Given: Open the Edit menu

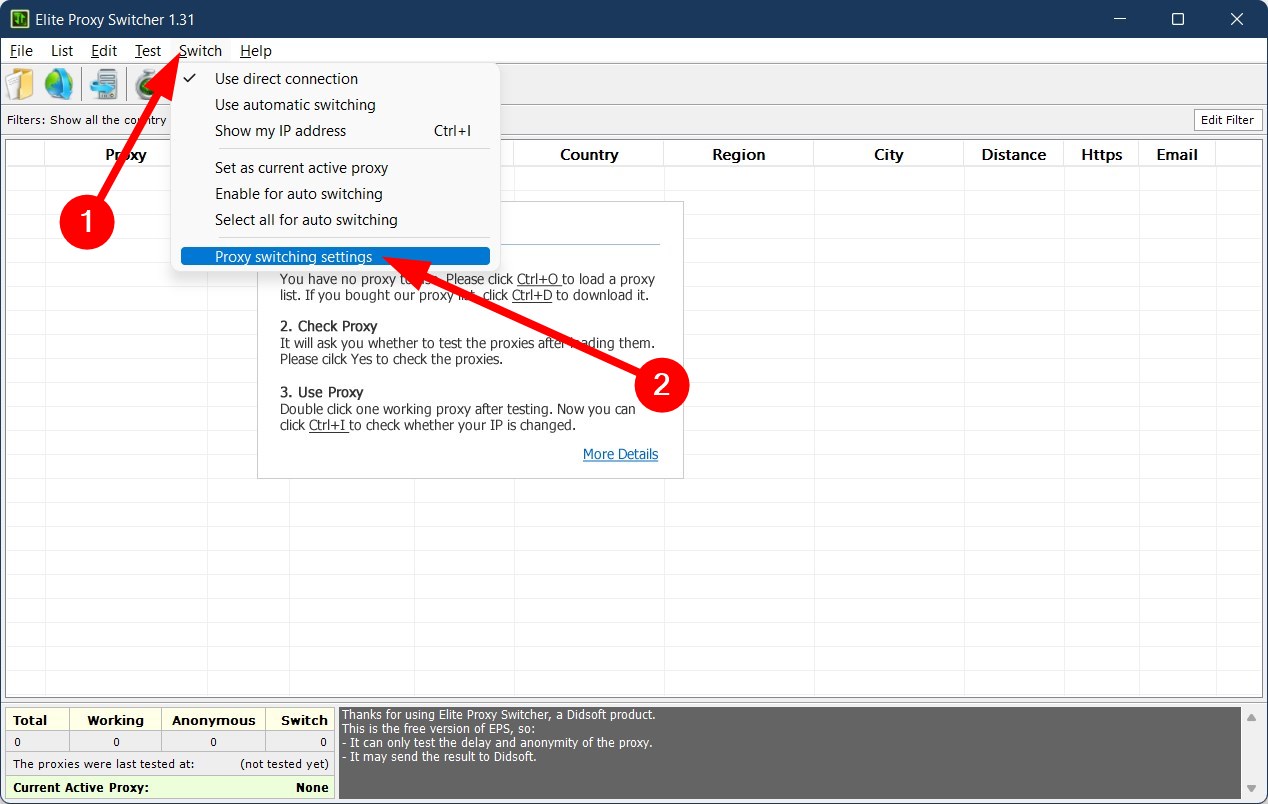Looking at the screenshot, I should tap(104, 51).
